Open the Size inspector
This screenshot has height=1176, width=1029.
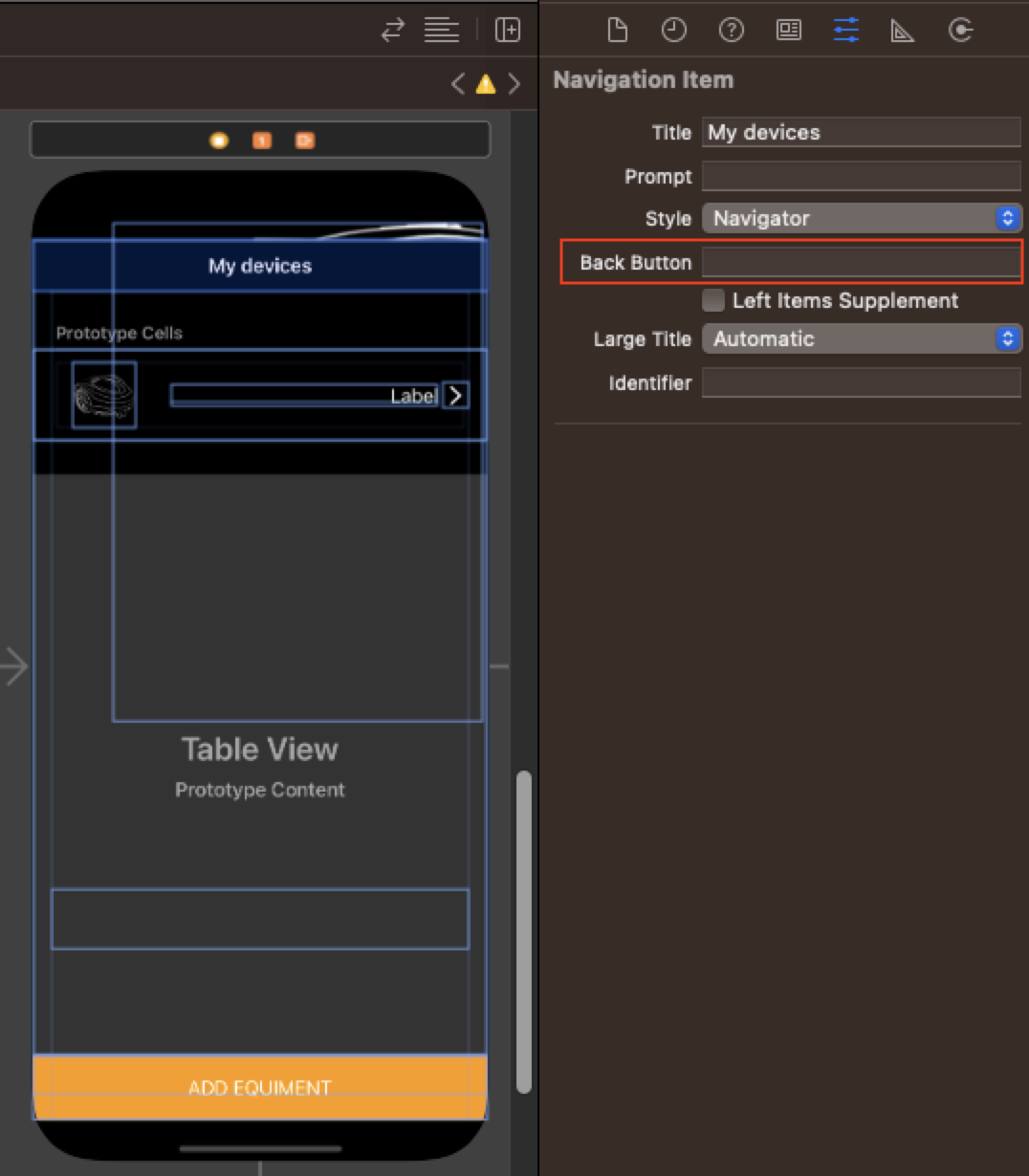(903, 30)
